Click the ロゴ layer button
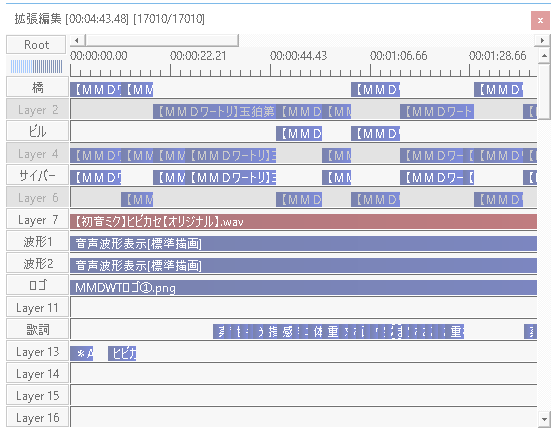 [37, 286]
